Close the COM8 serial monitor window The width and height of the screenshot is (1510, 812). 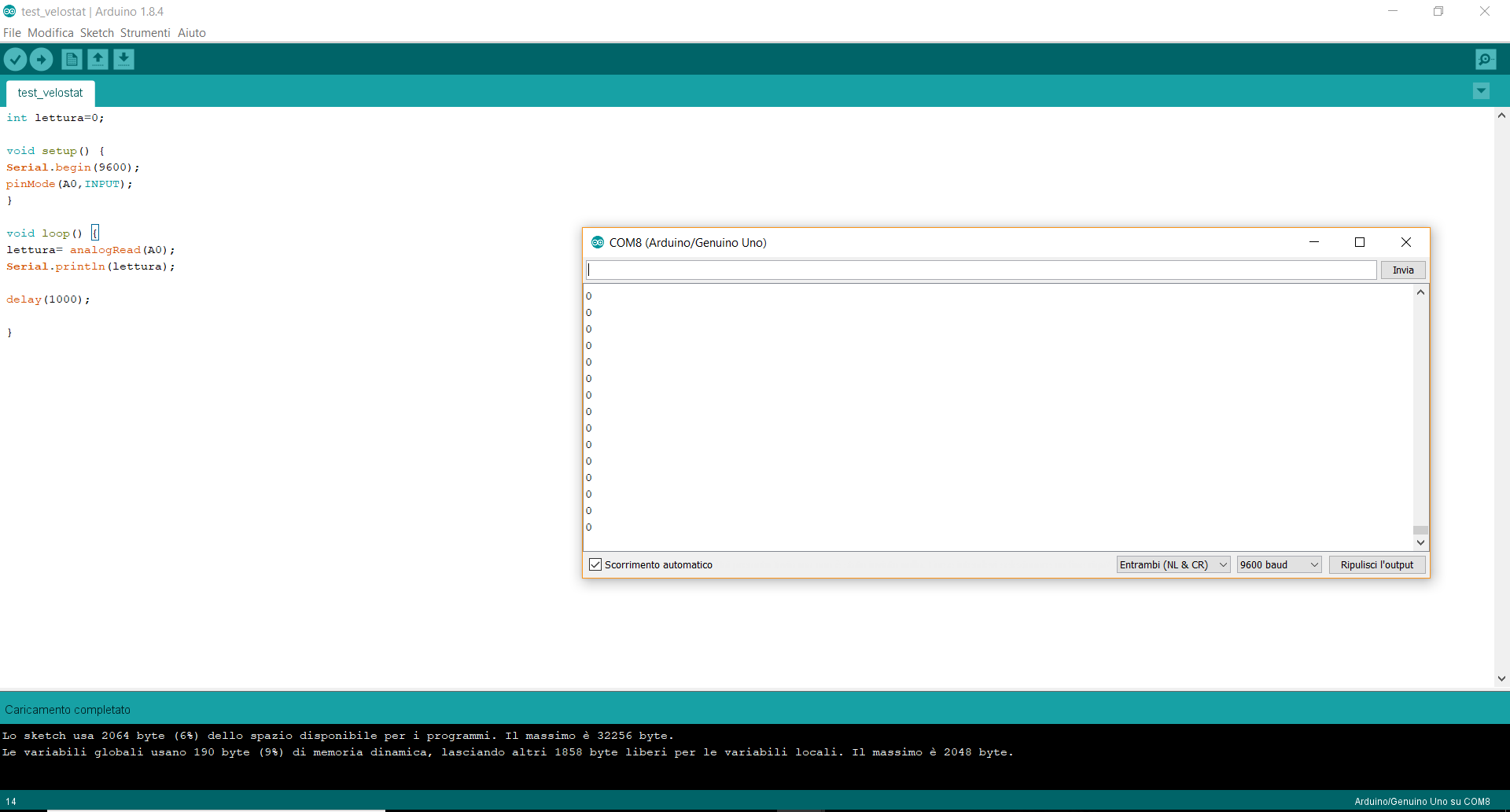pyautogui.click(x=1405, y=242)
